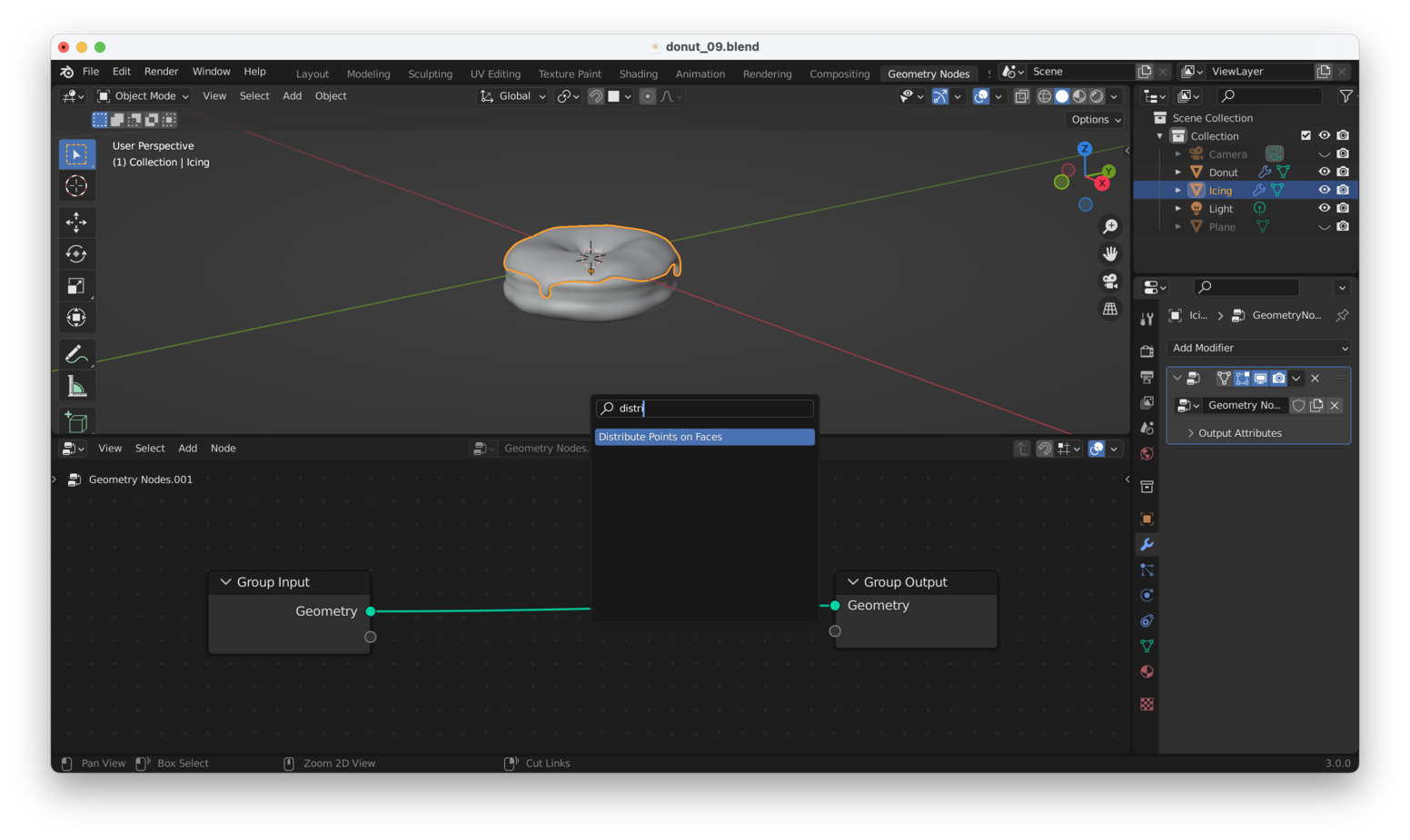Click the camera view icon in viewport

[1109, 282]
